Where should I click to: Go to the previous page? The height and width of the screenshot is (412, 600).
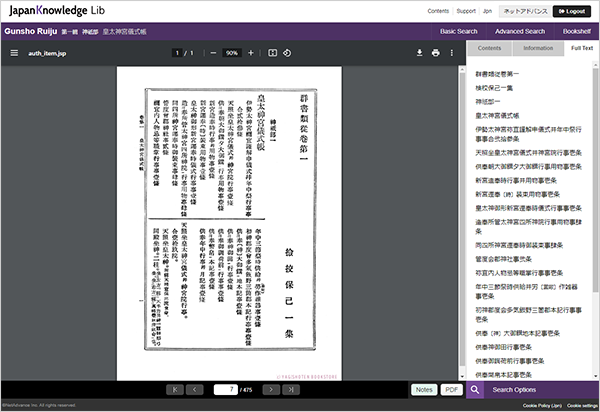[x=195, y=389]
